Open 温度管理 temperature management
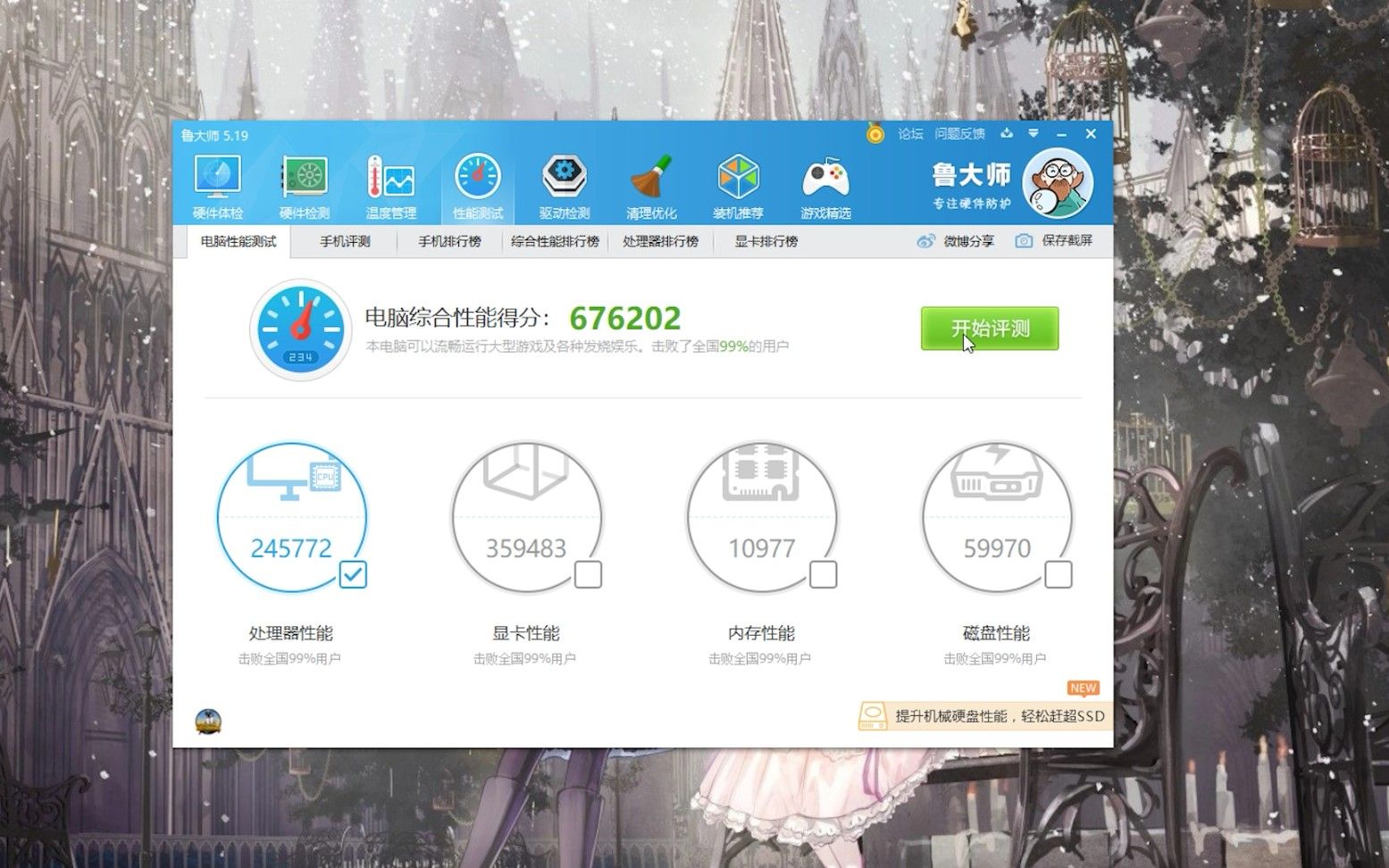The image size is (1389, 868). coord(390,188)
